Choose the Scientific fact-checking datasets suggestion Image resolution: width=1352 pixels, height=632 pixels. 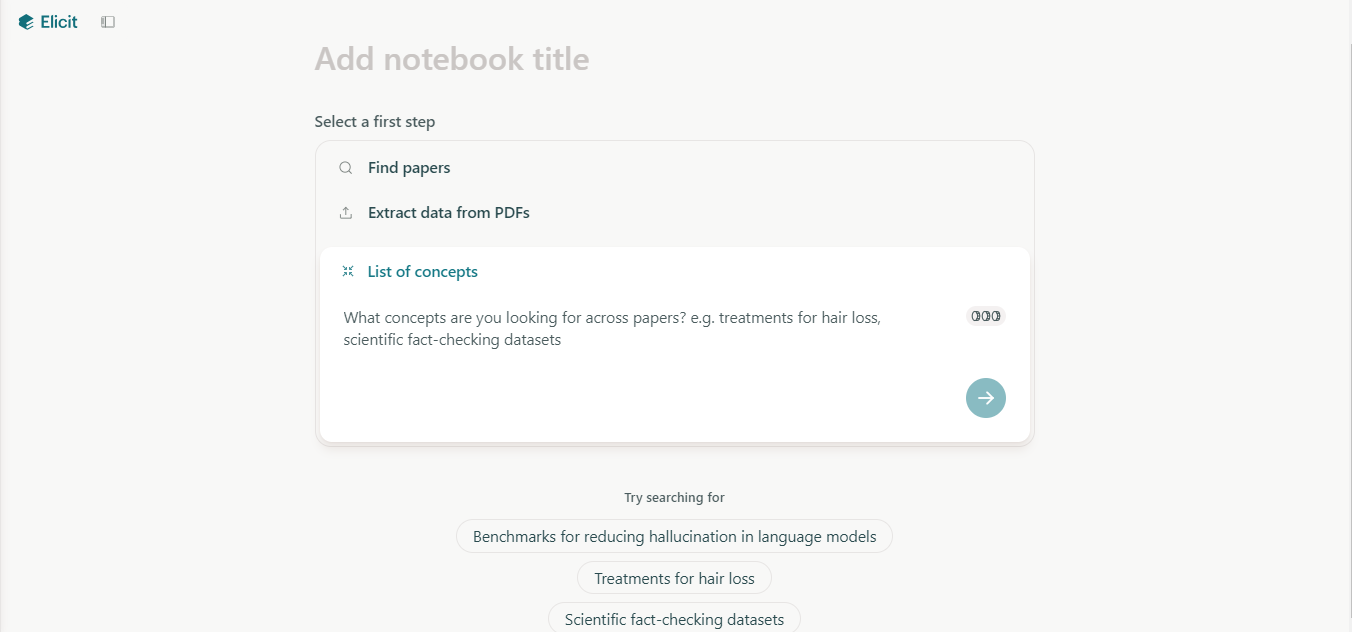pos(674,620)
